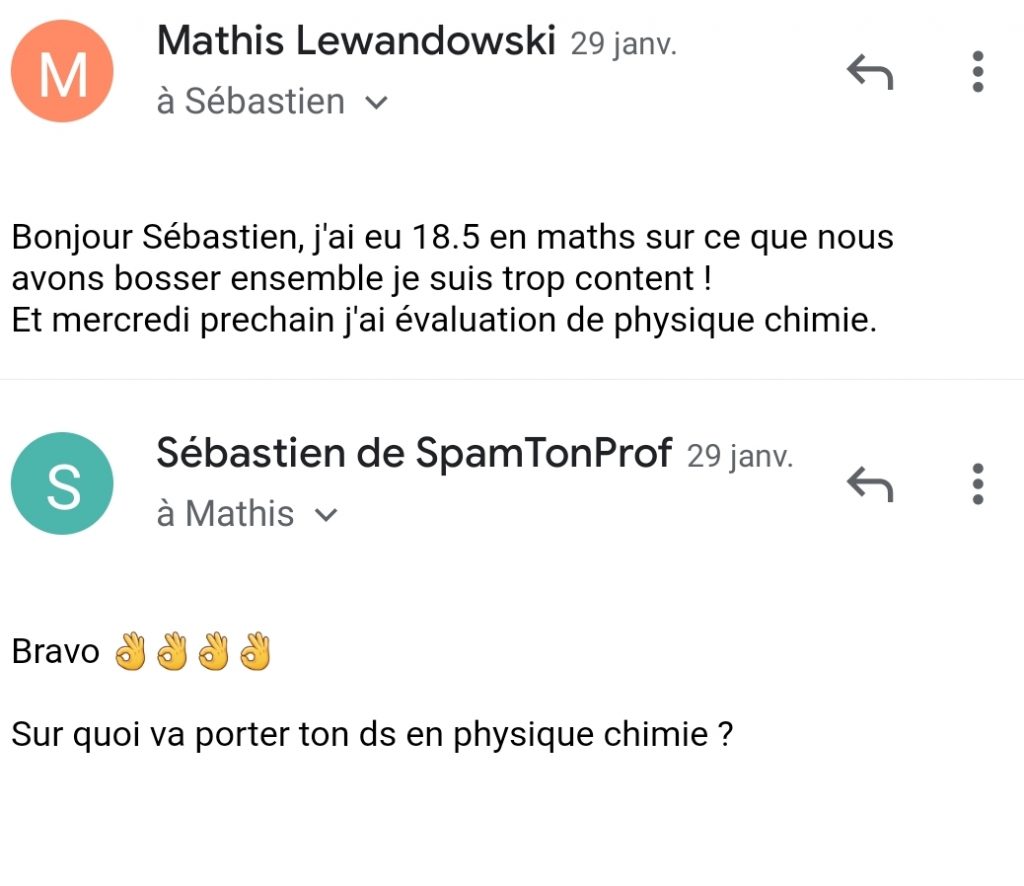
Task: Select sender name Sébastien de SpamTonProf
Action: 414,454
